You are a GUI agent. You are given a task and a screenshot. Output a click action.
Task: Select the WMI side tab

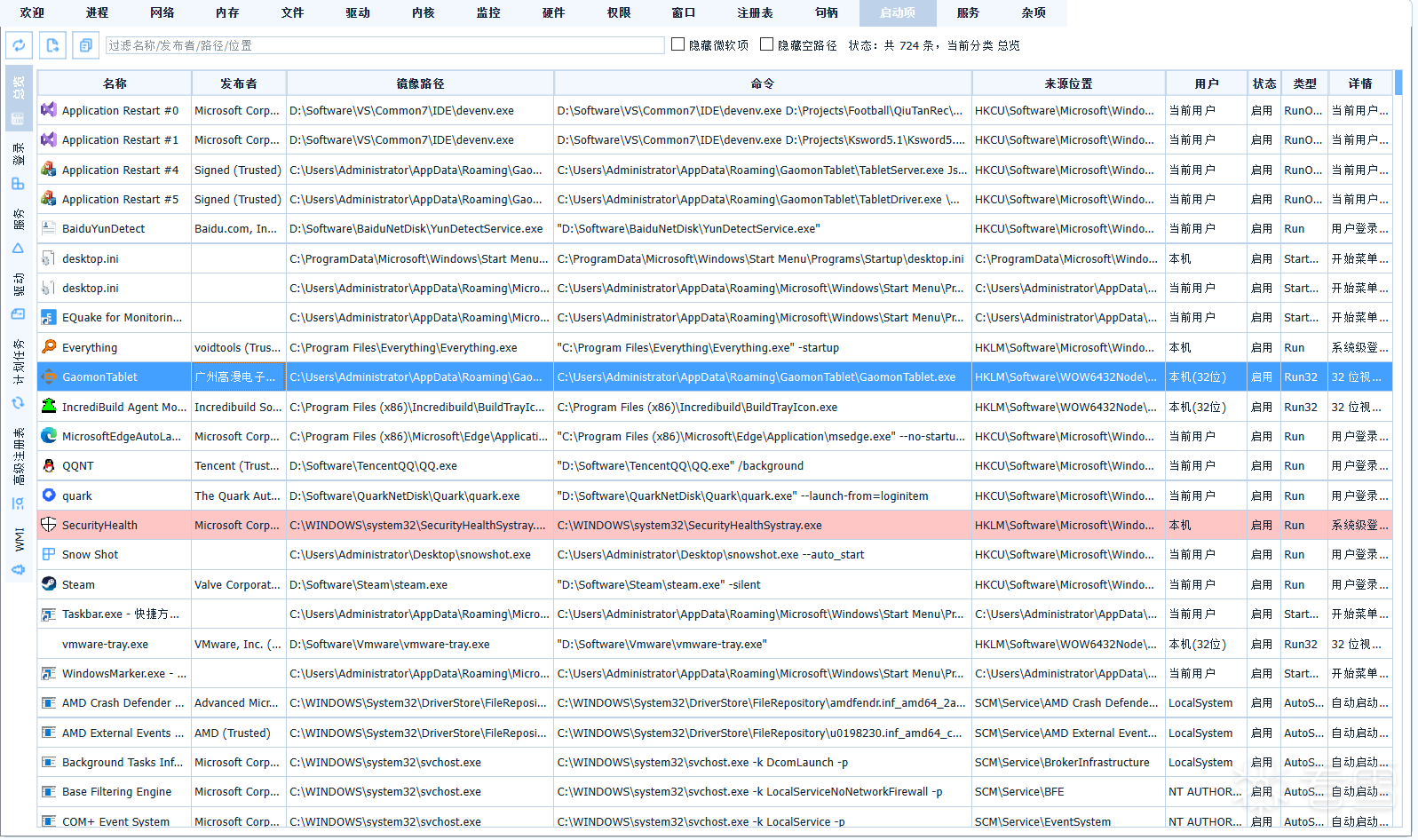point(19,550)
